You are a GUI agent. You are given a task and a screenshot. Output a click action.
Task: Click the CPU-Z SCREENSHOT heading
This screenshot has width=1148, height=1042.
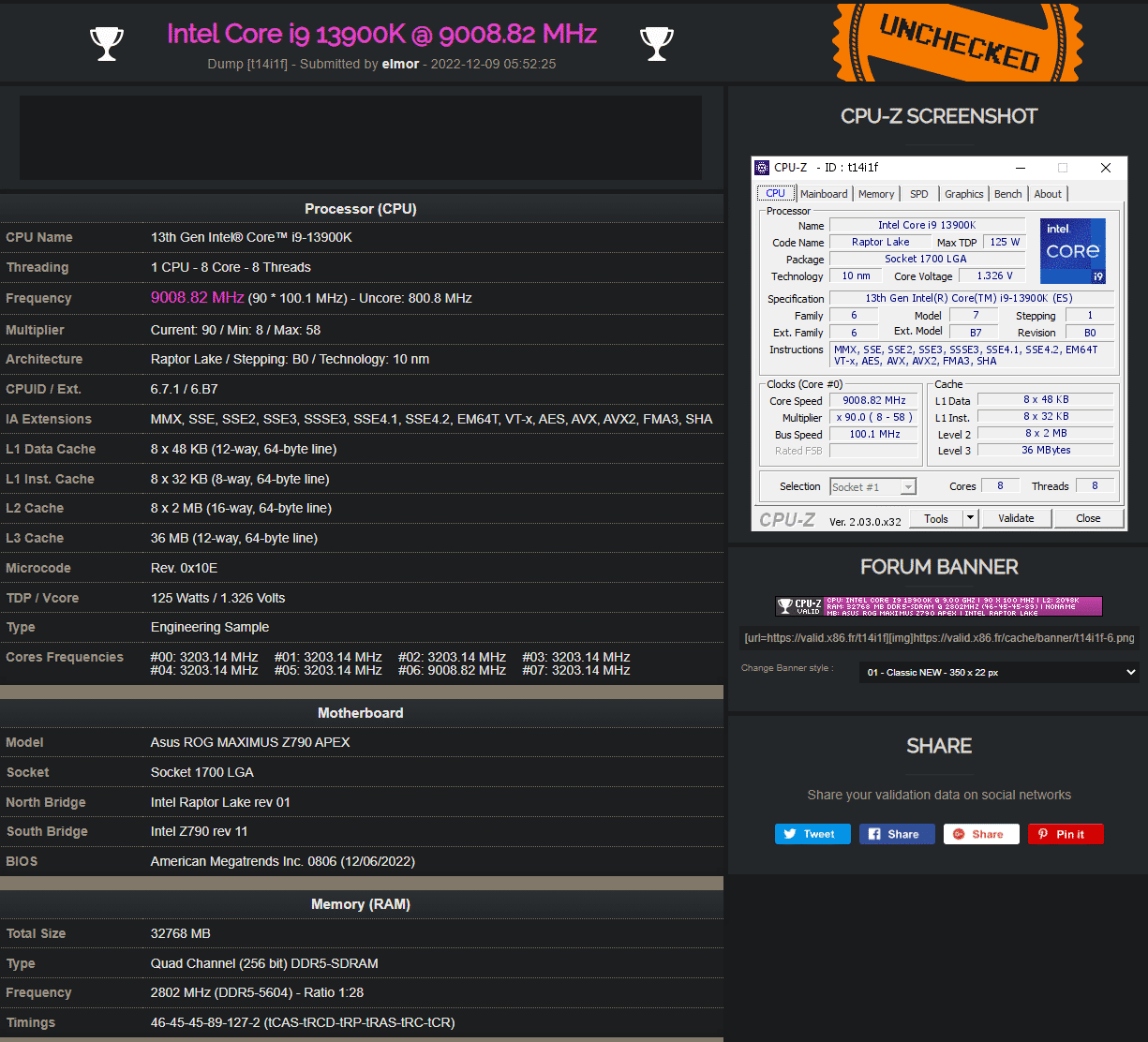939,116
